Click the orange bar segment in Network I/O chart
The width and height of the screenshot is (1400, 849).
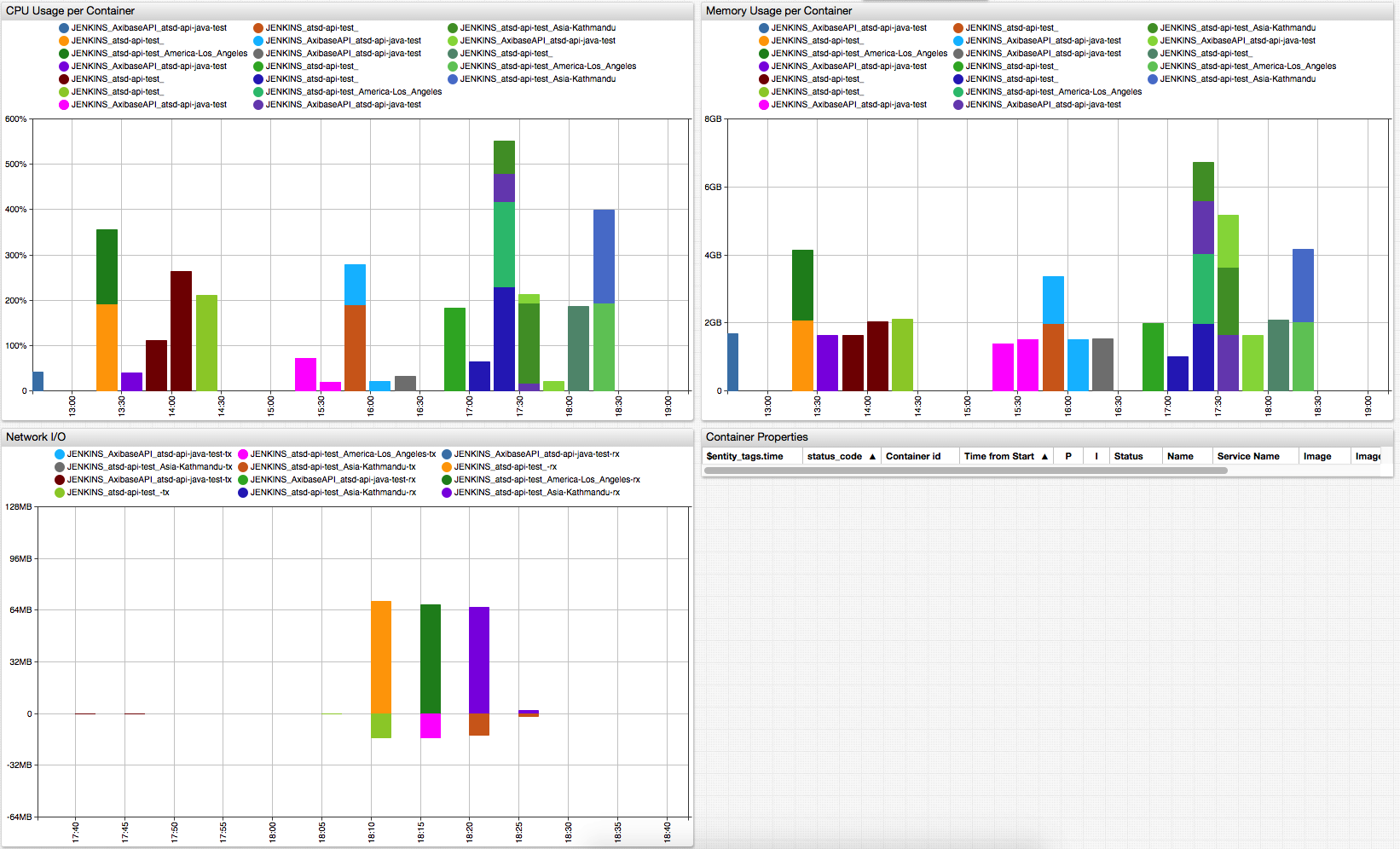point(381,657)
